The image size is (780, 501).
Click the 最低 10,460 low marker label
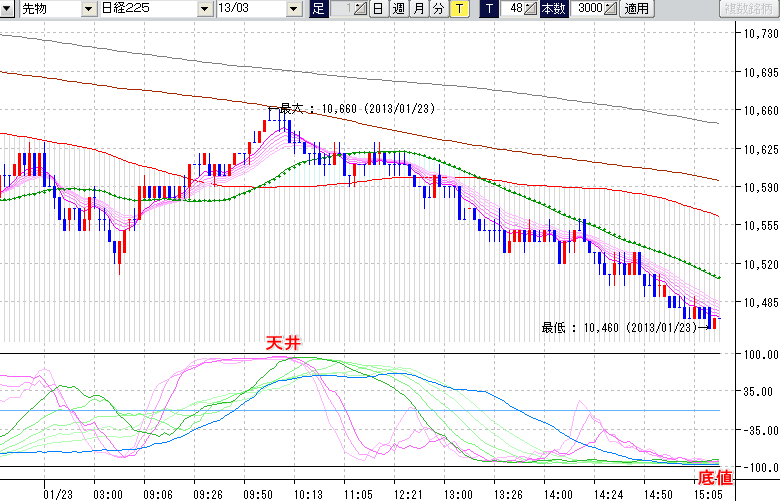(618, 327)
